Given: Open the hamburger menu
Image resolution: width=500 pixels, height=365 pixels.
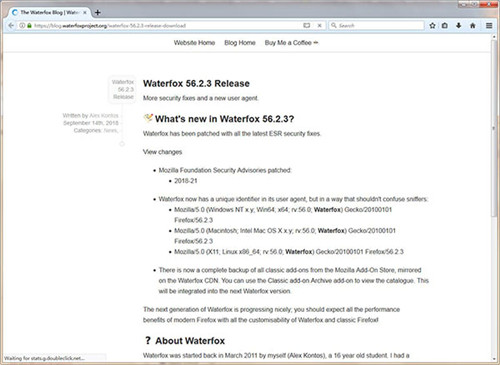Looking at the screenshot, I should pyautogui.click(x=489, y=25).
